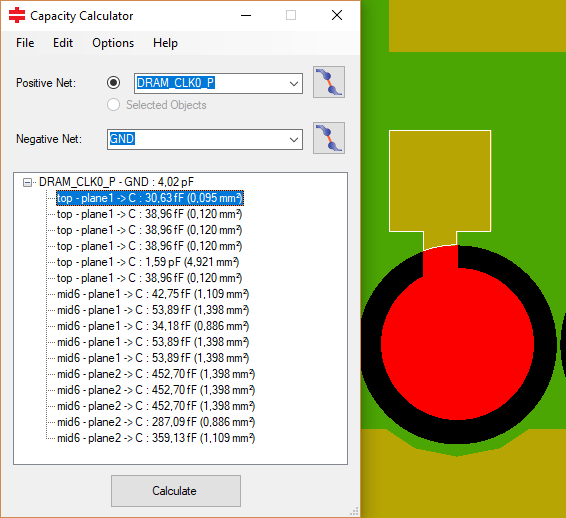Select row mid6 - plane2 359,13 fF (1,109 mm²)
This screenshot has width=566, height=518.
pyautogui.click(x=156, y=438)
